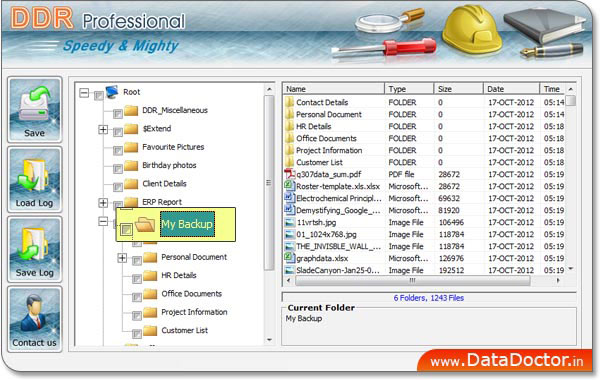The height and width of the screenshot is (380, 600).
Task: Click the file list scroll-right arrow
Action: coord(558,281)
